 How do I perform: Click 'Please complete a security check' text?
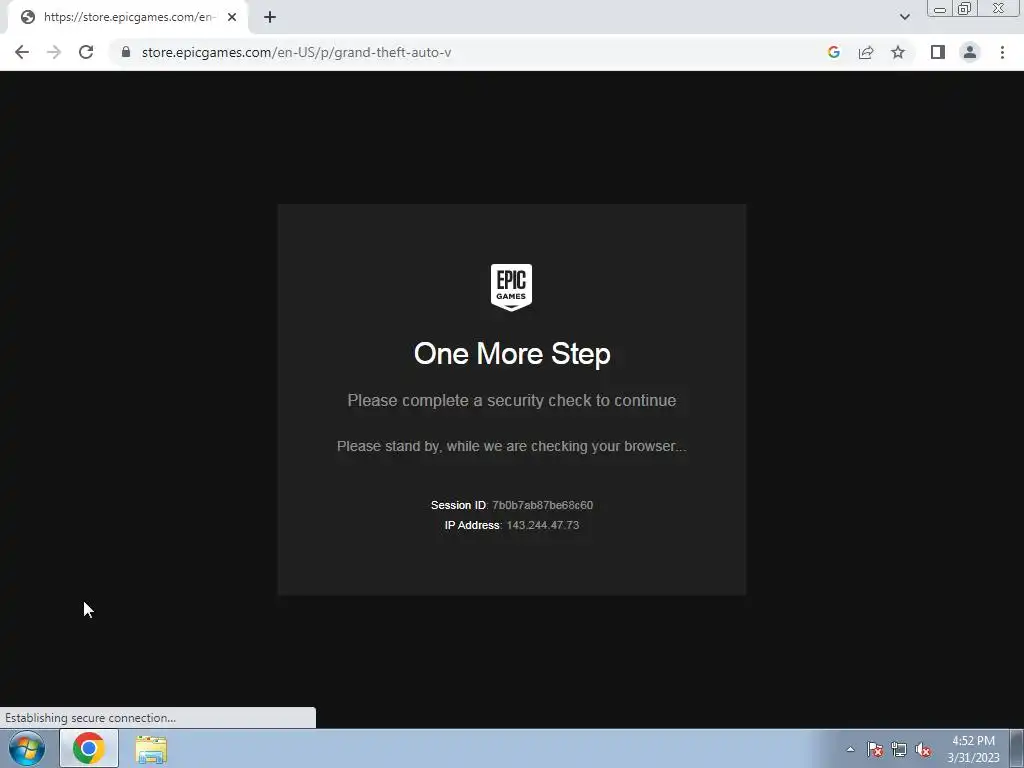512,400
